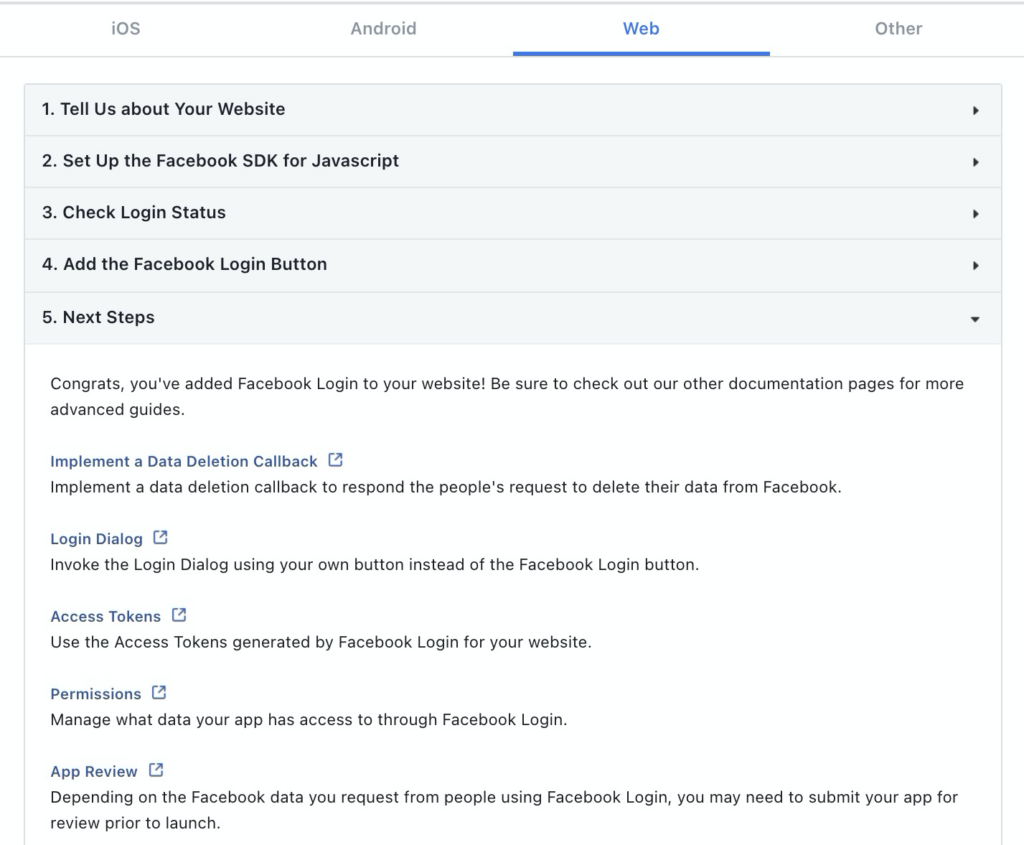1024x845 pixels.
Task: Click the external link icon beside Access Tokens
Action: [178, 615]
